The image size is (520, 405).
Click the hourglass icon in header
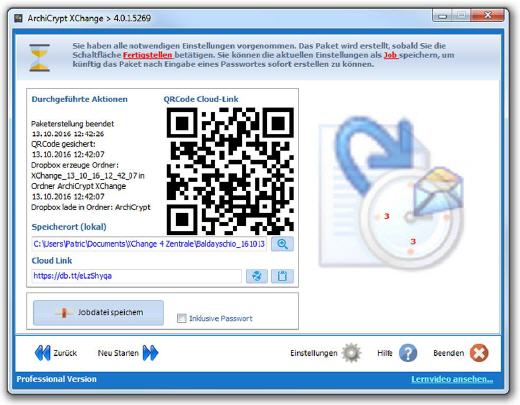[39, 57]
